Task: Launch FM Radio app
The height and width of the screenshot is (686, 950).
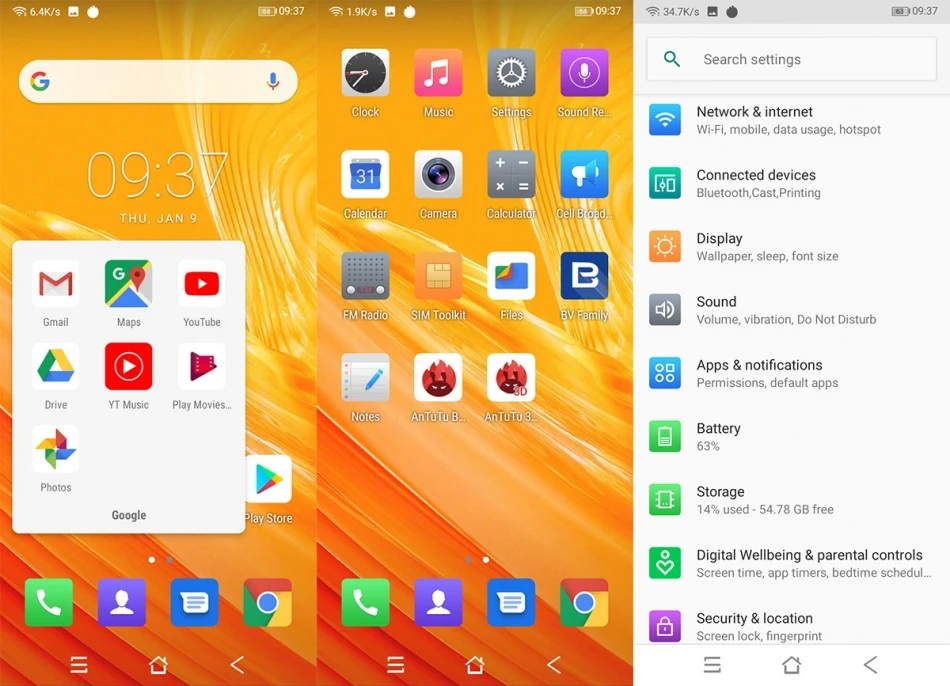Action: coord(365,276)
